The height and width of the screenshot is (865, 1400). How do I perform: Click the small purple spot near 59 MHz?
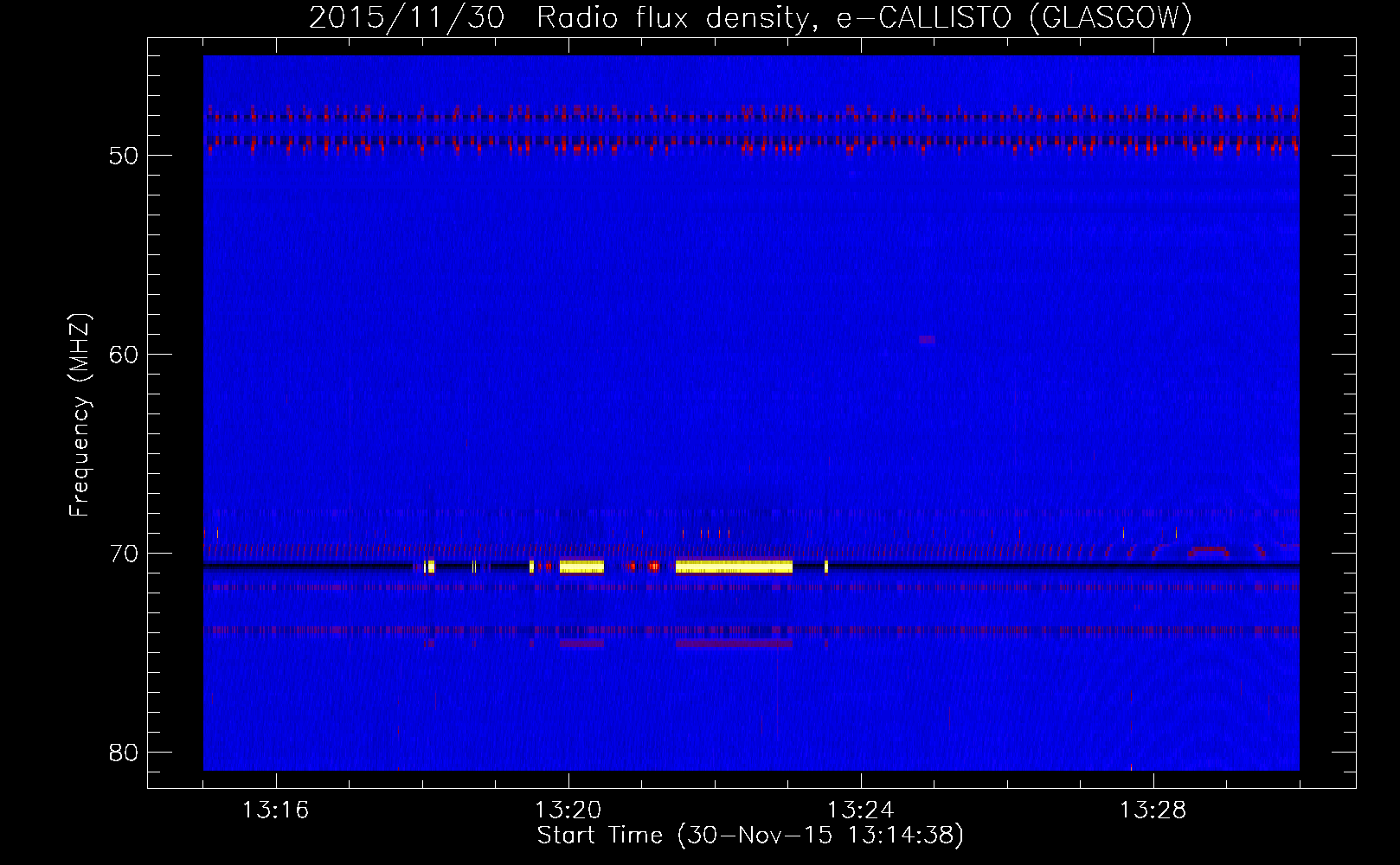point(927,340)
